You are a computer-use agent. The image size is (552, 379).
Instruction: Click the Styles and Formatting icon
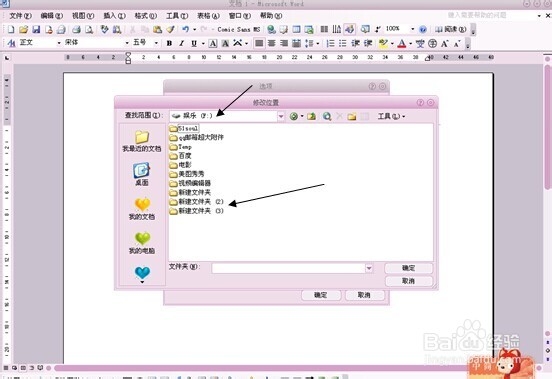click(11, 43)
